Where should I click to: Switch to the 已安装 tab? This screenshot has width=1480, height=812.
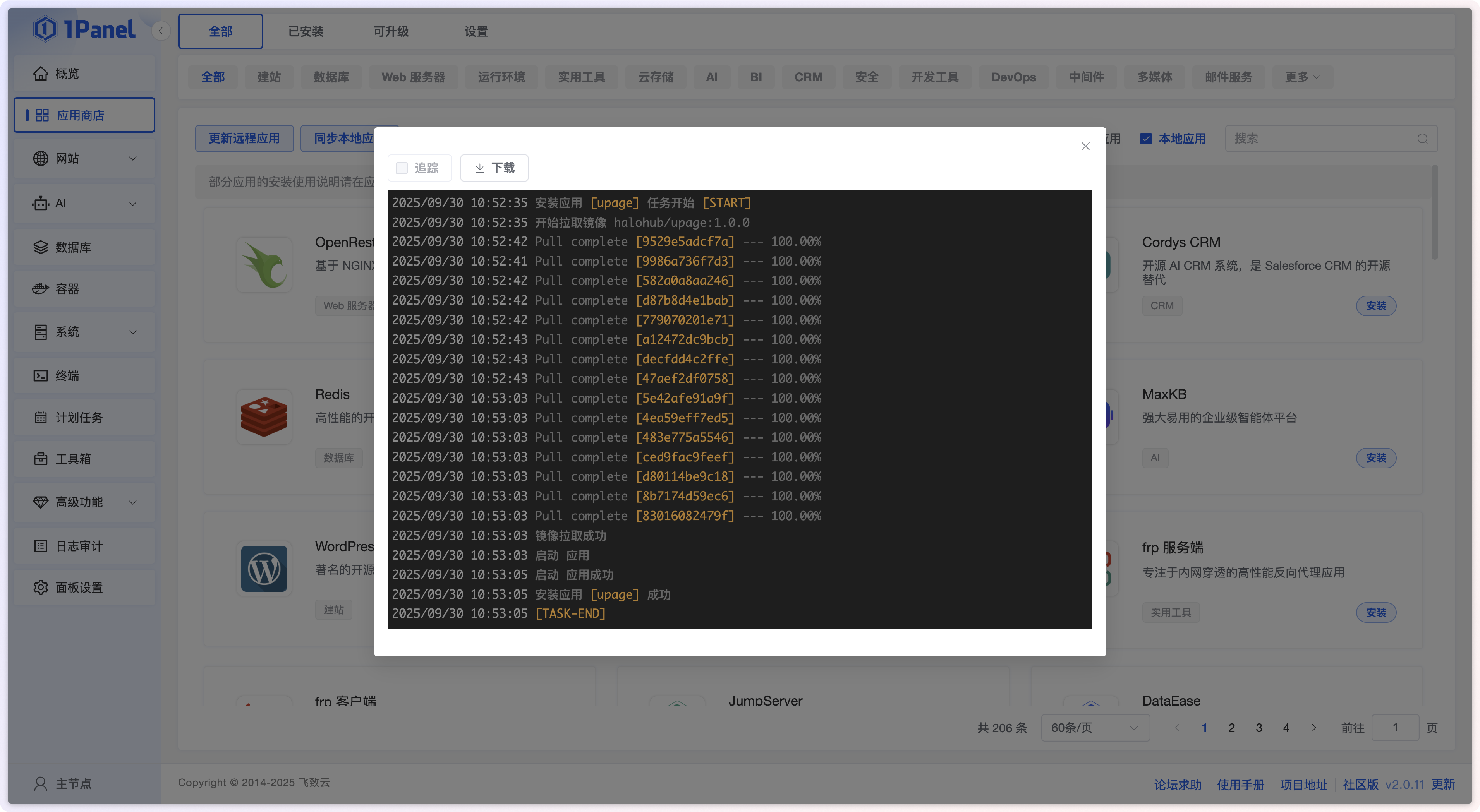[306, 32]
